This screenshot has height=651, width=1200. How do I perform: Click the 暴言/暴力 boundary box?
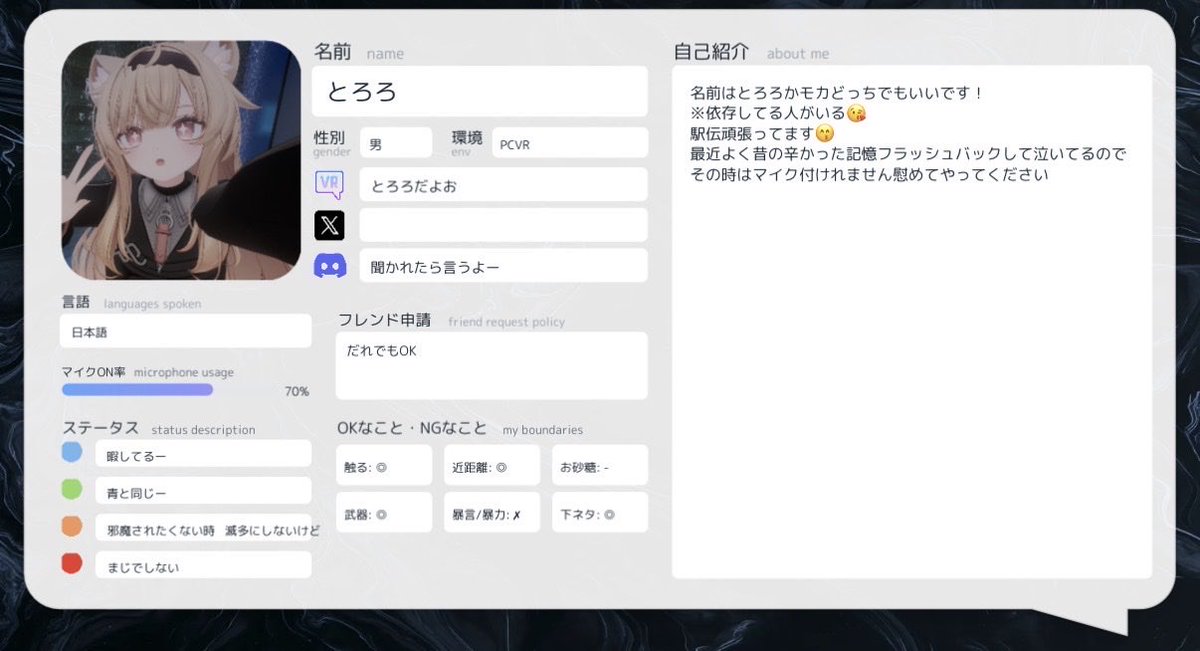click(x=492, y=512)
